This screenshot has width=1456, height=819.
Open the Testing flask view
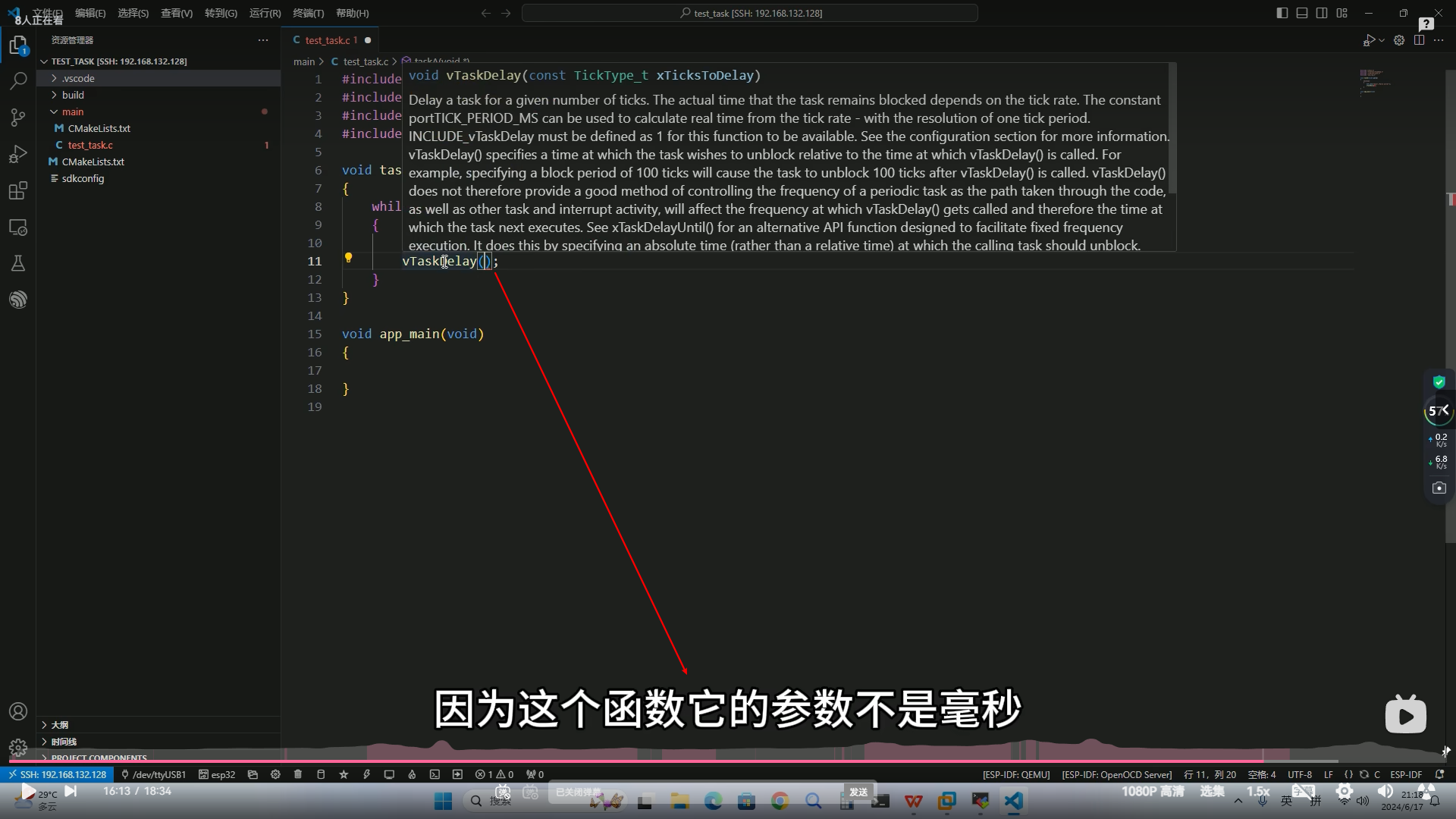(x=18, y=263)
